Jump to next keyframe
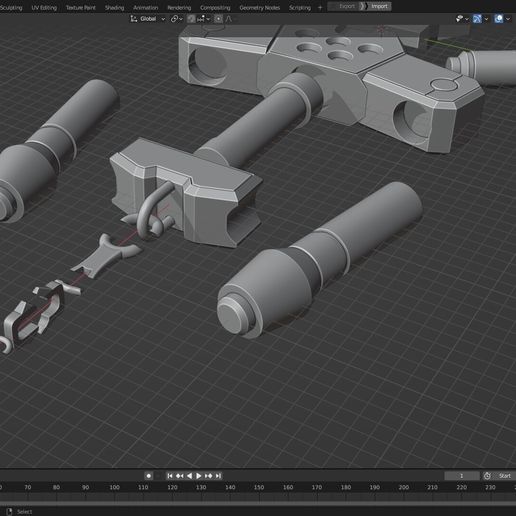 [x=208, y=476]
